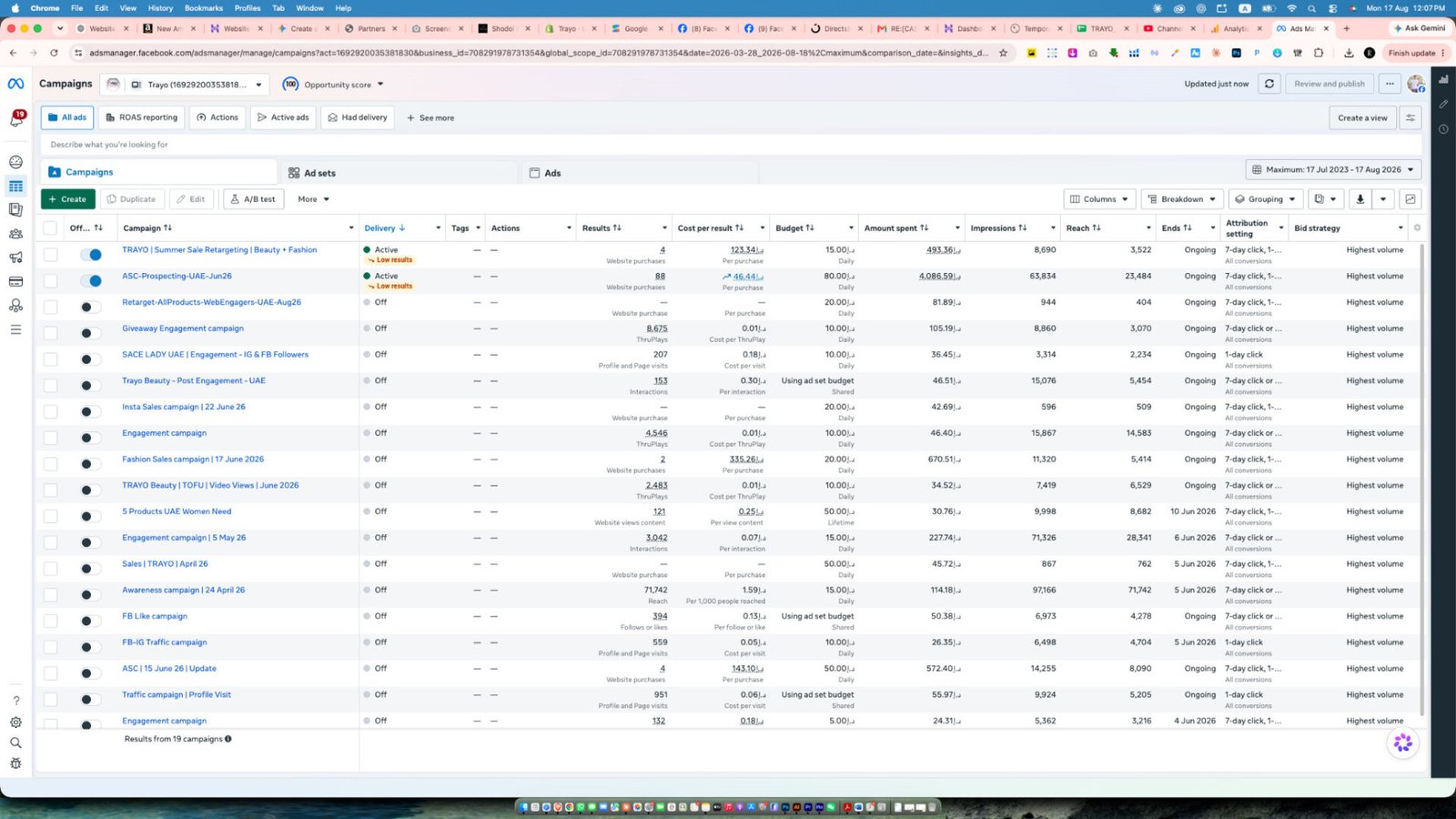Turn off TRAYO Summer Sale Retargeting toggle
This screenshot has height=819, width=1456.
(x=91, y=255)
